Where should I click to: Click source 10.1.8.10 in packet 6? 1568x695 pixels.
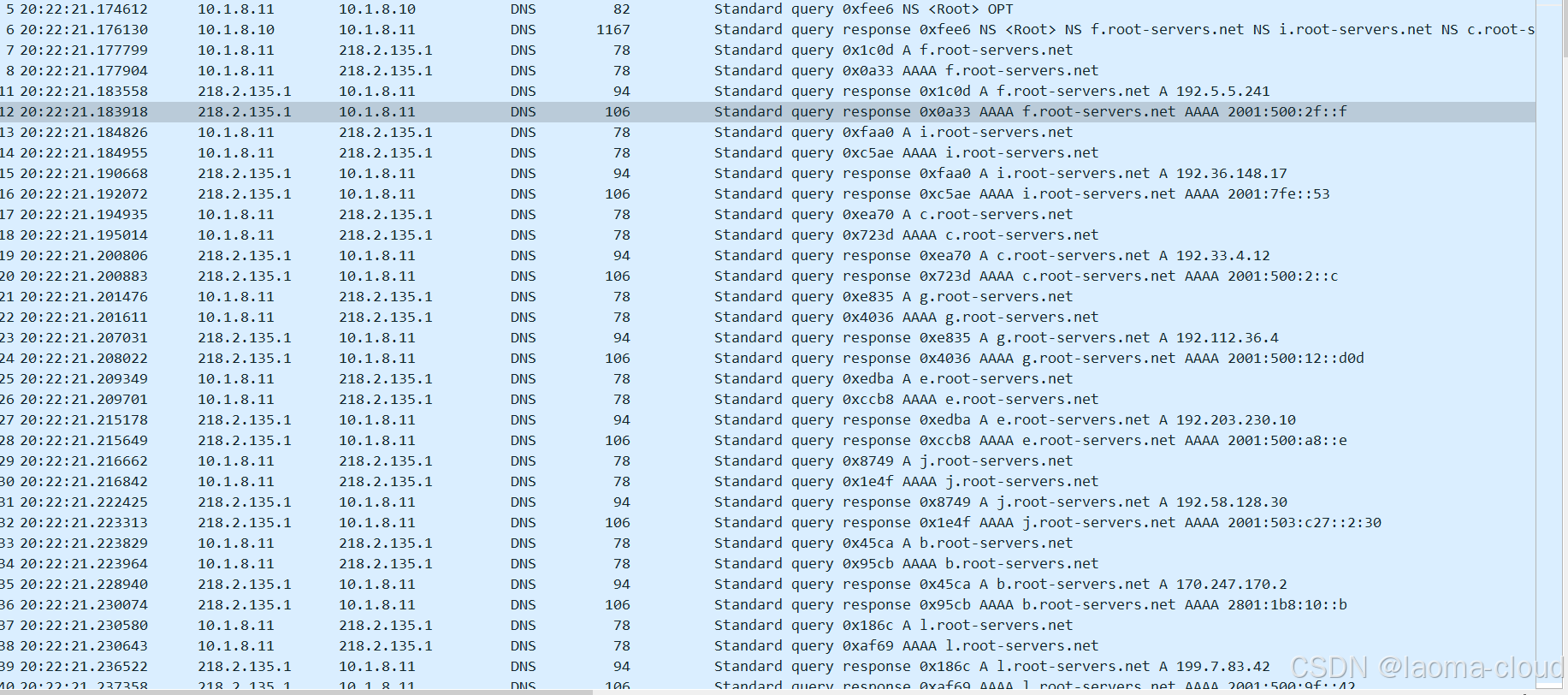[236, 29]
